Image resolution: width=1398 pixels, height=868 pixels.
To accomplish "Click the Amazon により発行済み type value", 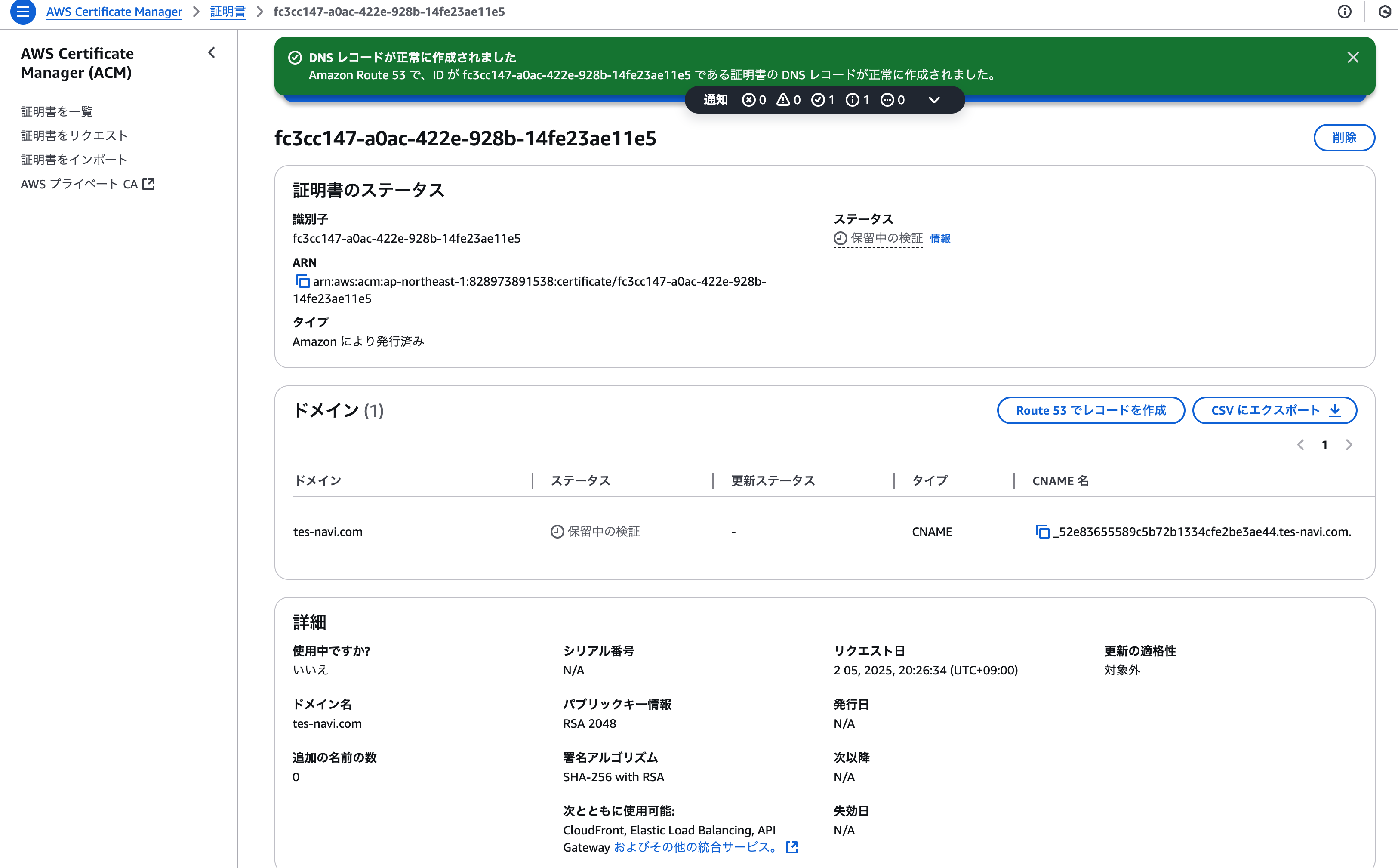I will 358,342.
